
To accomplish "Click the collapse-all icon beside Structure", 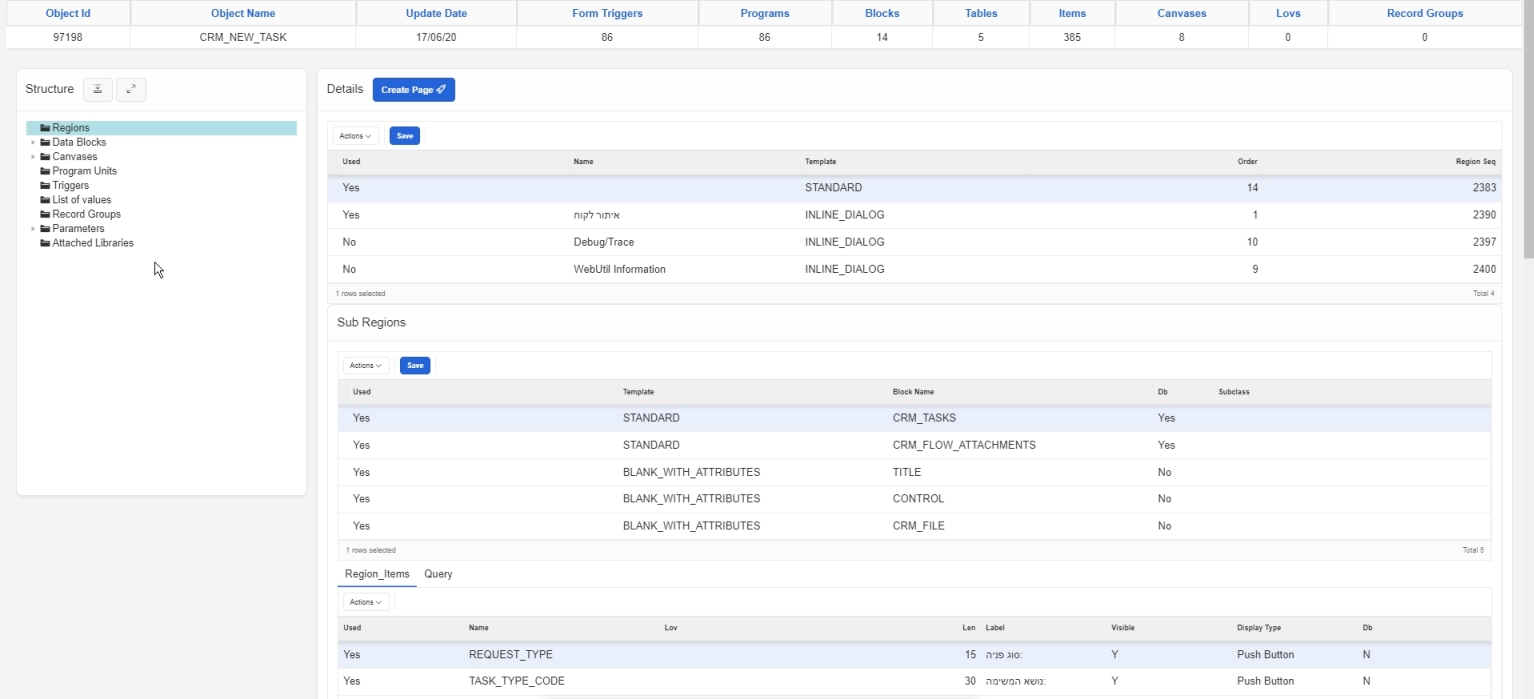I will [x=97, y=89].
